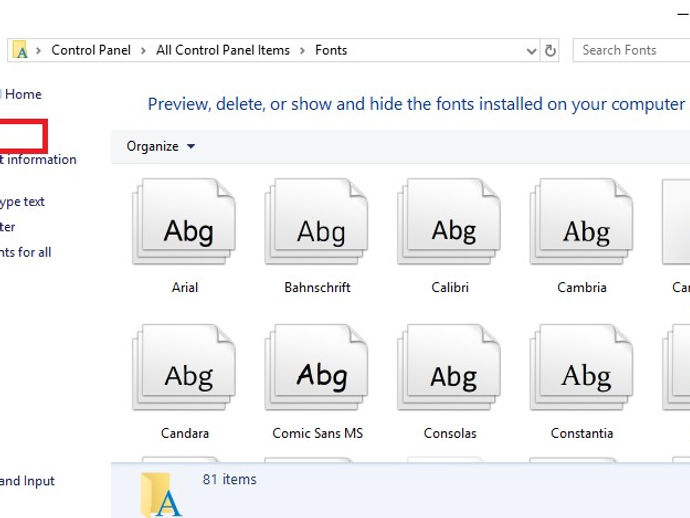Open the Candara font family icon
690x518 pixels.
tap(184, 367)
